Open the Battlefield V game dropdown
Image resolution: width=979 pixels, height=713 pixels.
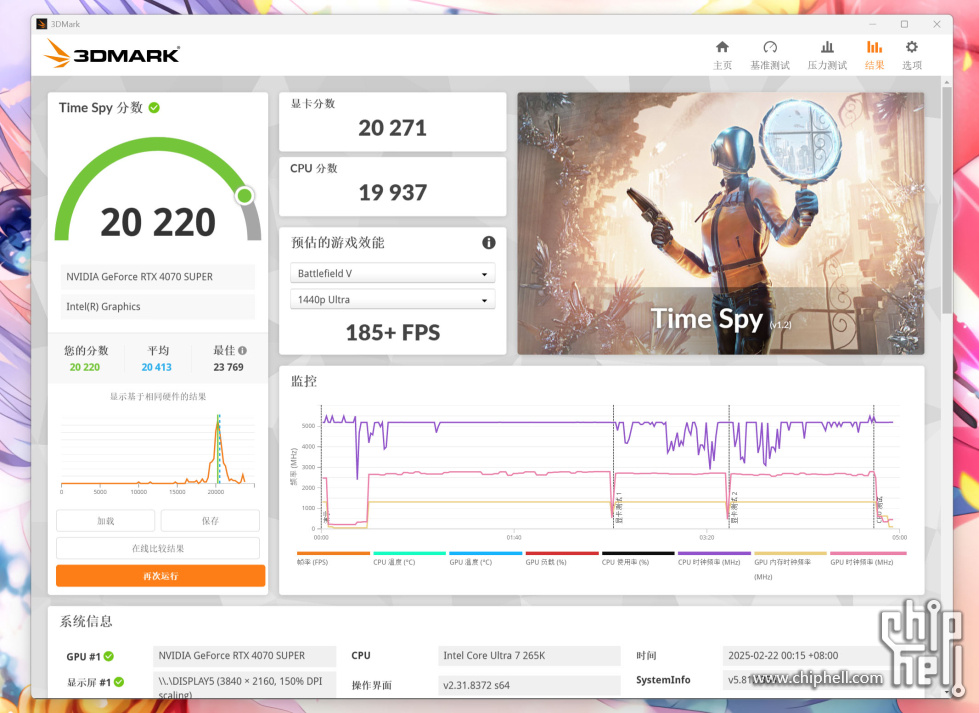(393, 273)
